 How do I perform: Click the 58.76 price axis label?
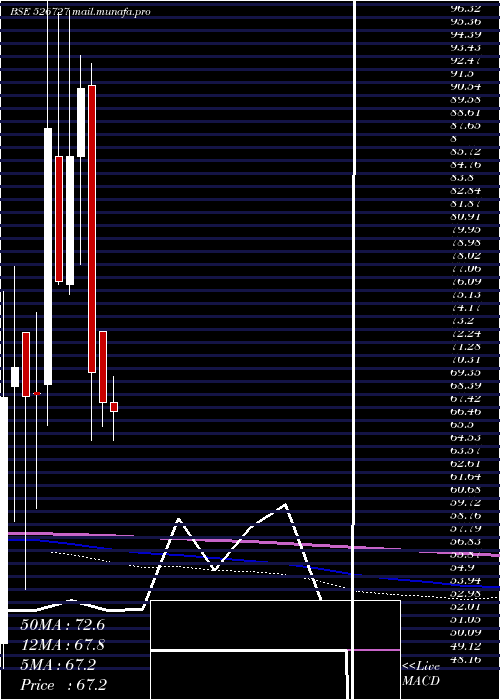tap(465, 516)
